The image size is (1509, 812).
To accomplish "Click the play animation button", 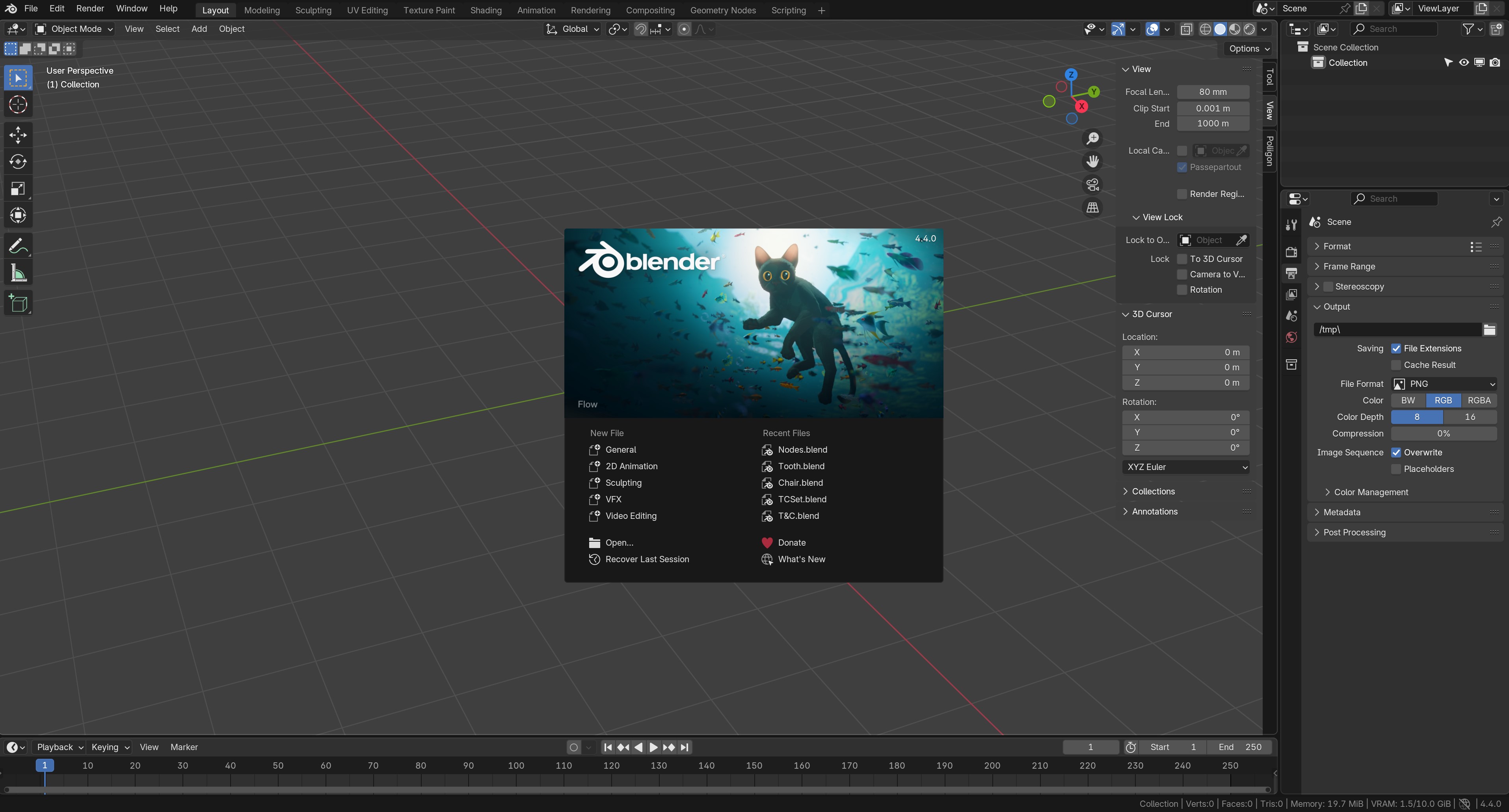I will [x=654, y=748].
